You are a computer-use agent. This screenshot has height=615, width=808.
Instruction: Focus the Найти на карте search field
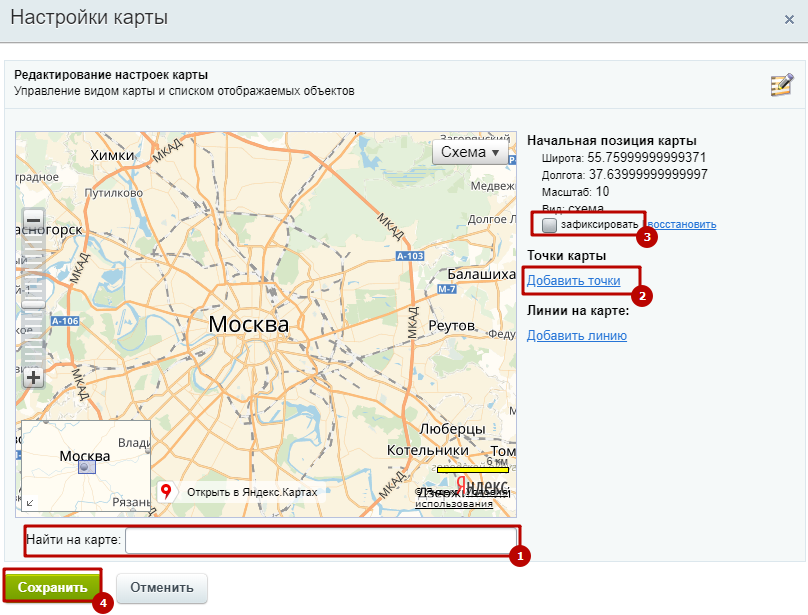click(x=320, y=541)
